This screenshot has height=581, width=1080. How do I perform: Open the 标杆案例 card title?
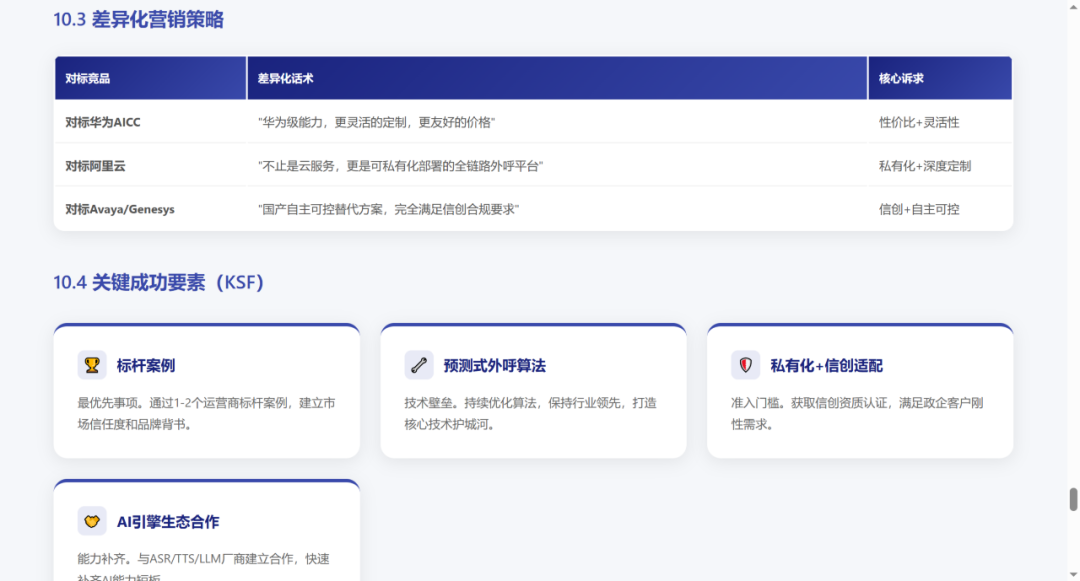(x=146, y=365)
